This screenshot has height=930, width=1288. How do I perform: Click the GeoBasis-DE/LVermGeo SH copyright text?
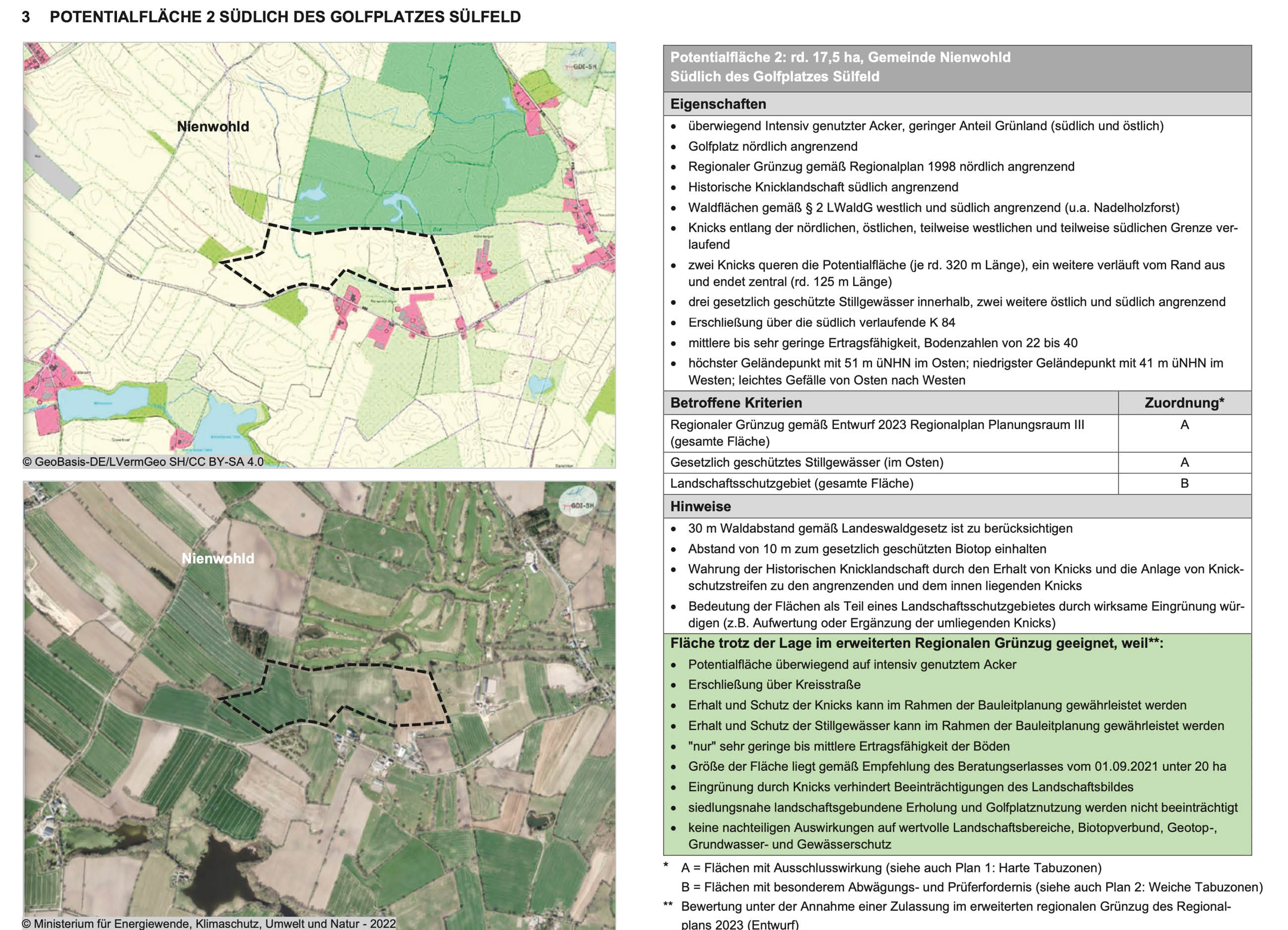coord(143,462)
